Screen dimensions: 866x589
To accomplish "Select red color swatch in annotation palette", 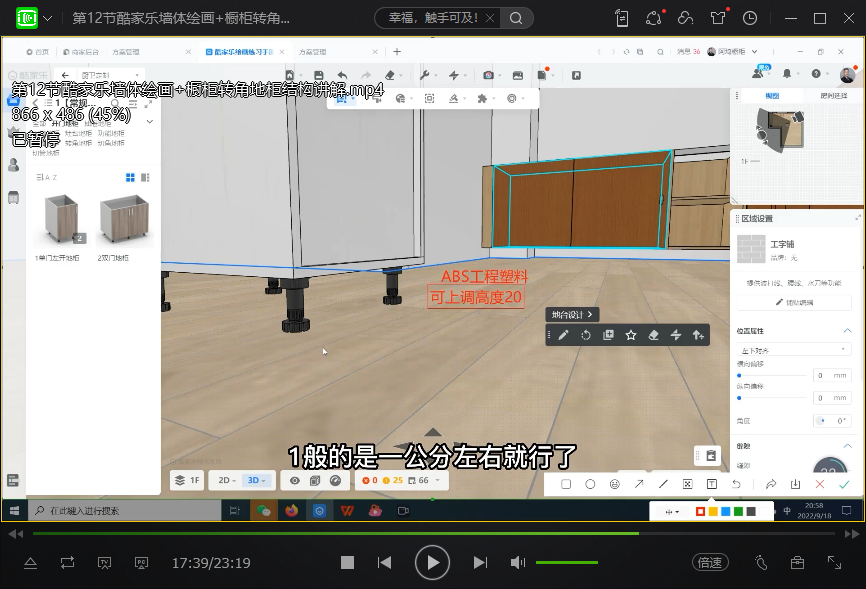I will click(x=700, y=512).
